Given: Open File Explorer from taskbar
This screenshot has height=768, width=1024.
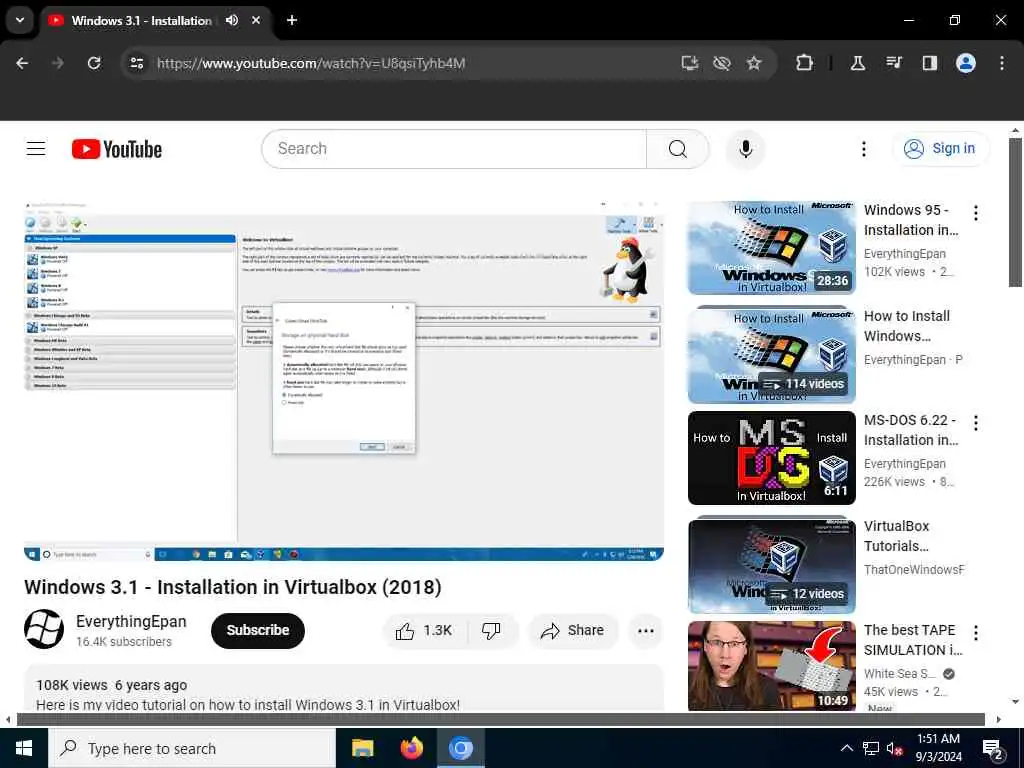Looking at the screenshot, I should [x=362, y=748].
